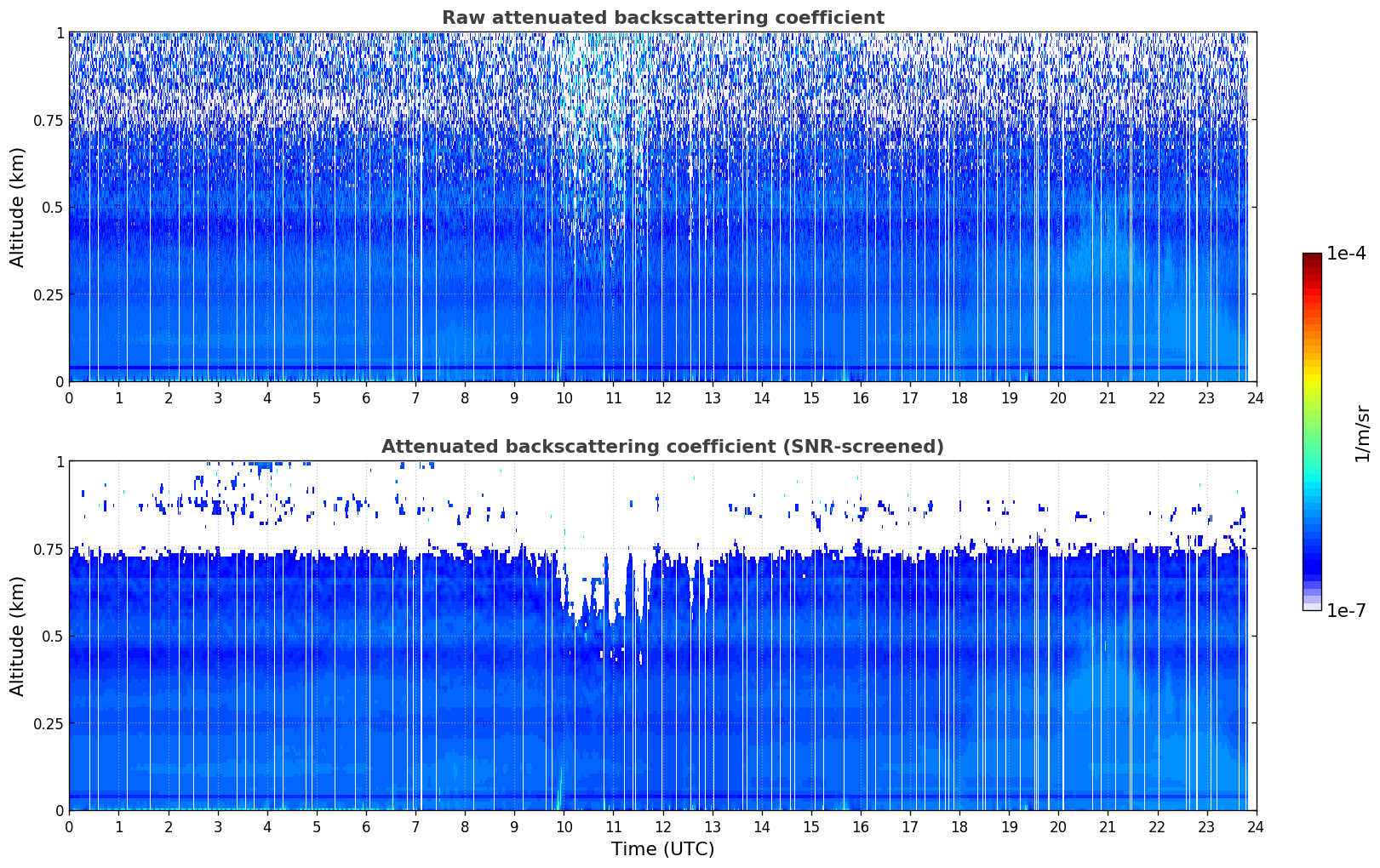Image resolution: width=1380 pixels, height=868 pixels.
Task: Click the rainbow colorbar scale
Action: 1312,431
